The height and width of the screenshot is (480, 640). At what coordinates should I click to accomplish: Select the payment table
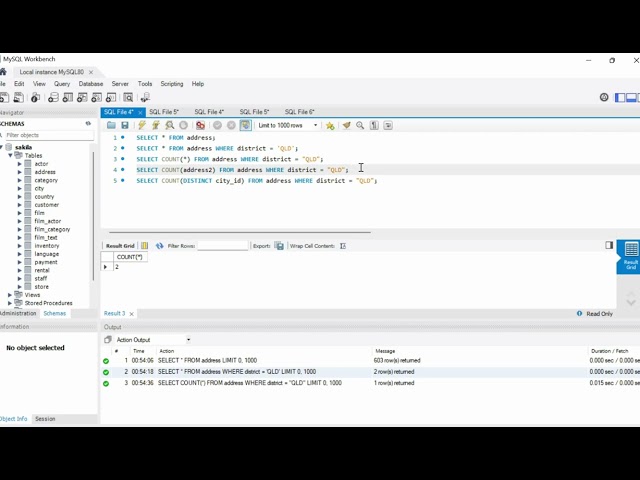46,262
